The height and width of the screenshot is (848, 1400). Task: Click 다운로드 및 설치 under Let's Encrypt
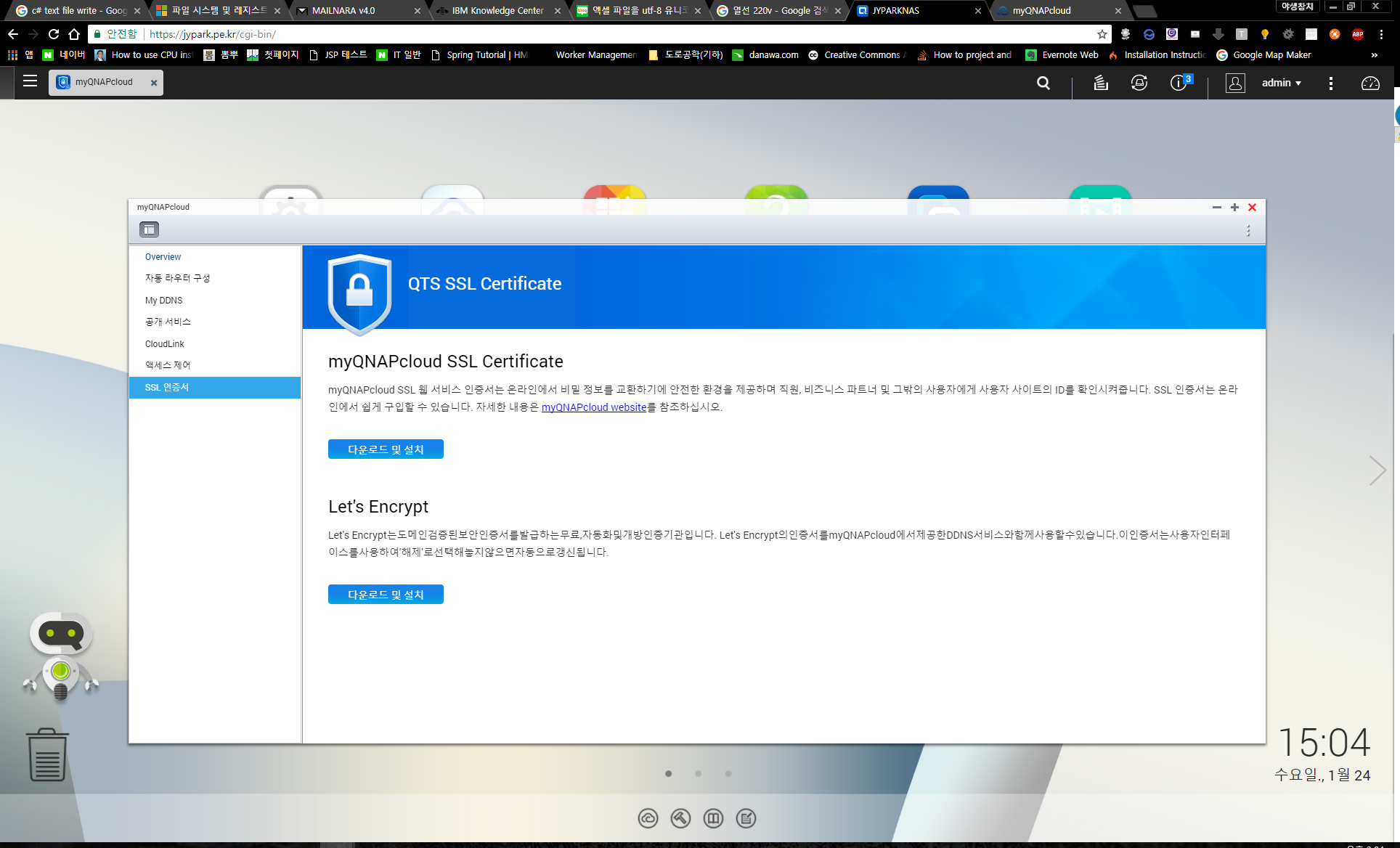coord(386,595)
